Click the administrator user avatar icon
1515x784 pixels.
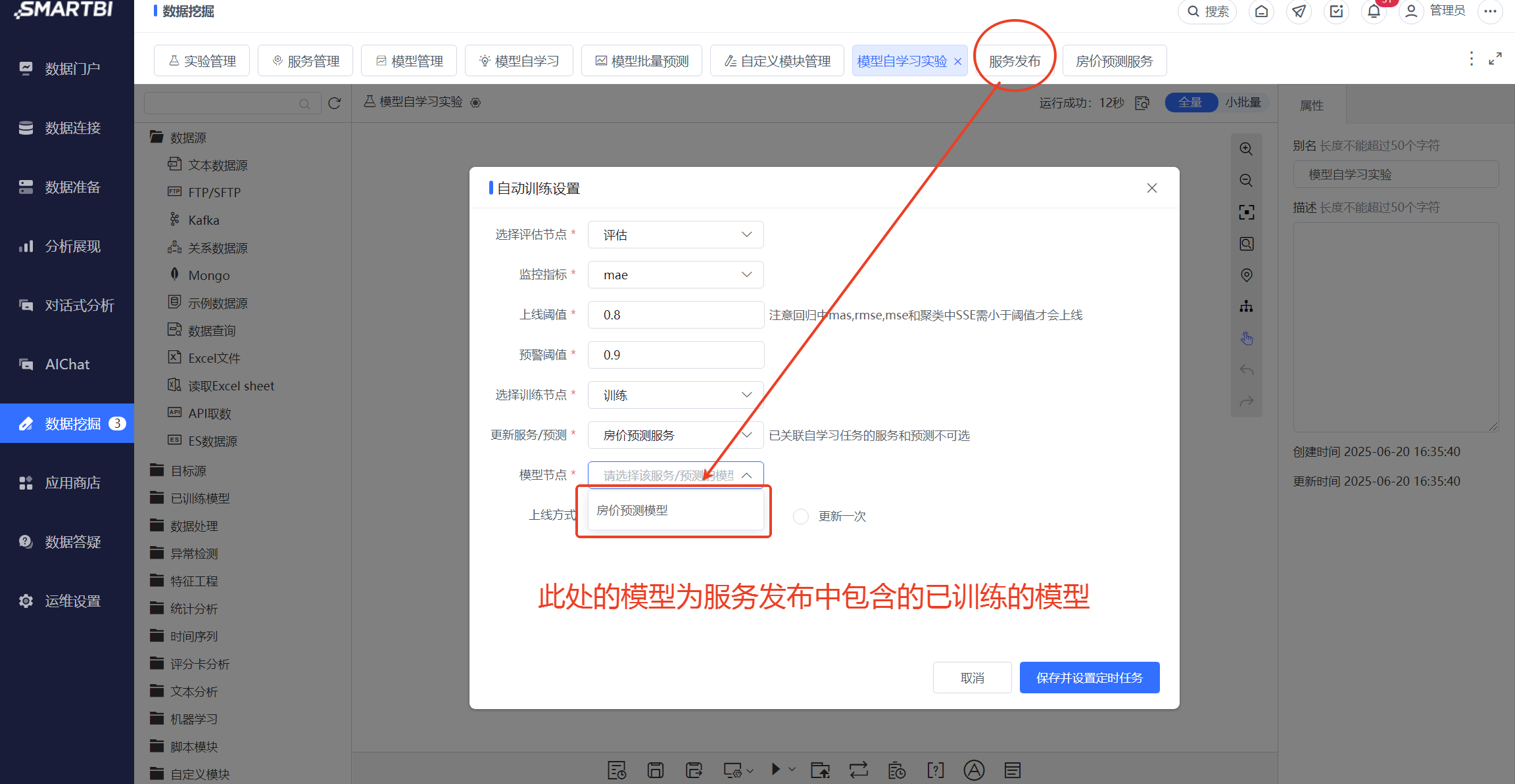click(x=1411, y=11)
